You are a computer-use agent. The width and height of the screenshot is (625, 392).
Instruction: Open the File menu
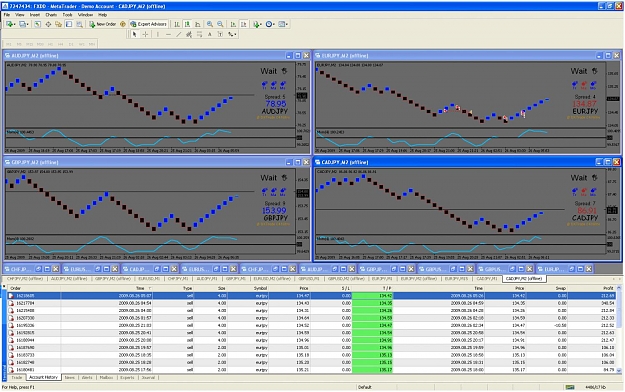7,15
